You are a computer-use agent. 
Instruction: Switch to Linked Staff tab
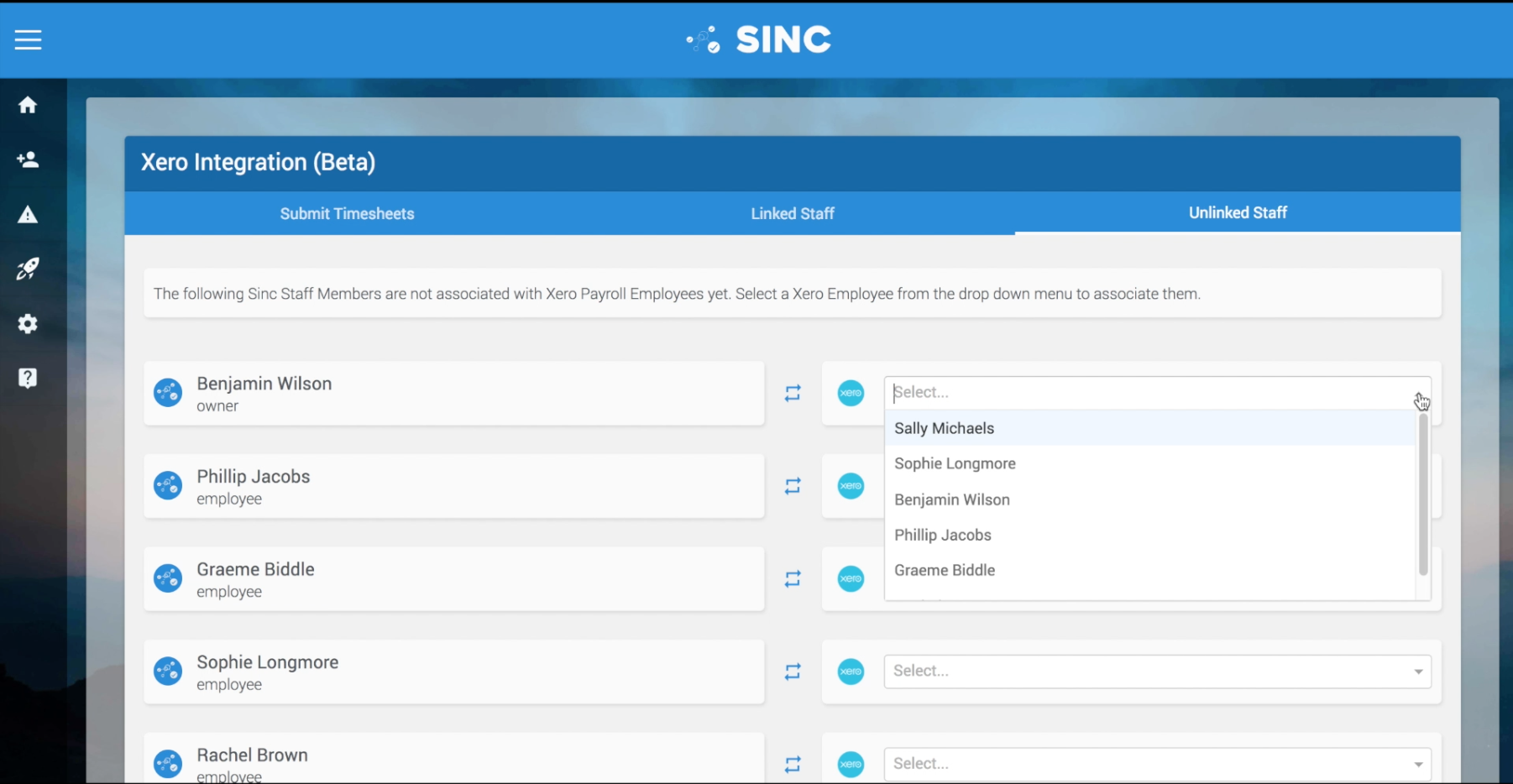793,214
